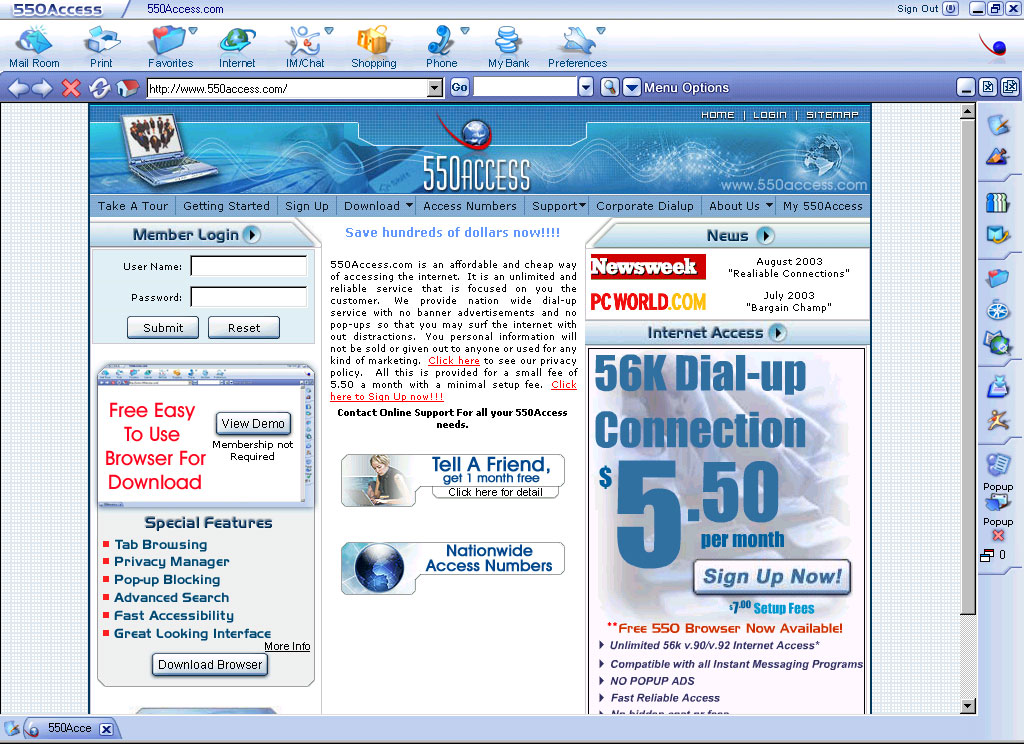Viewport: 1024px width, 744px height.
Task: Open the Nationwide Access Numbers banner
Action: pyautogui.click(x=453, y=568)
